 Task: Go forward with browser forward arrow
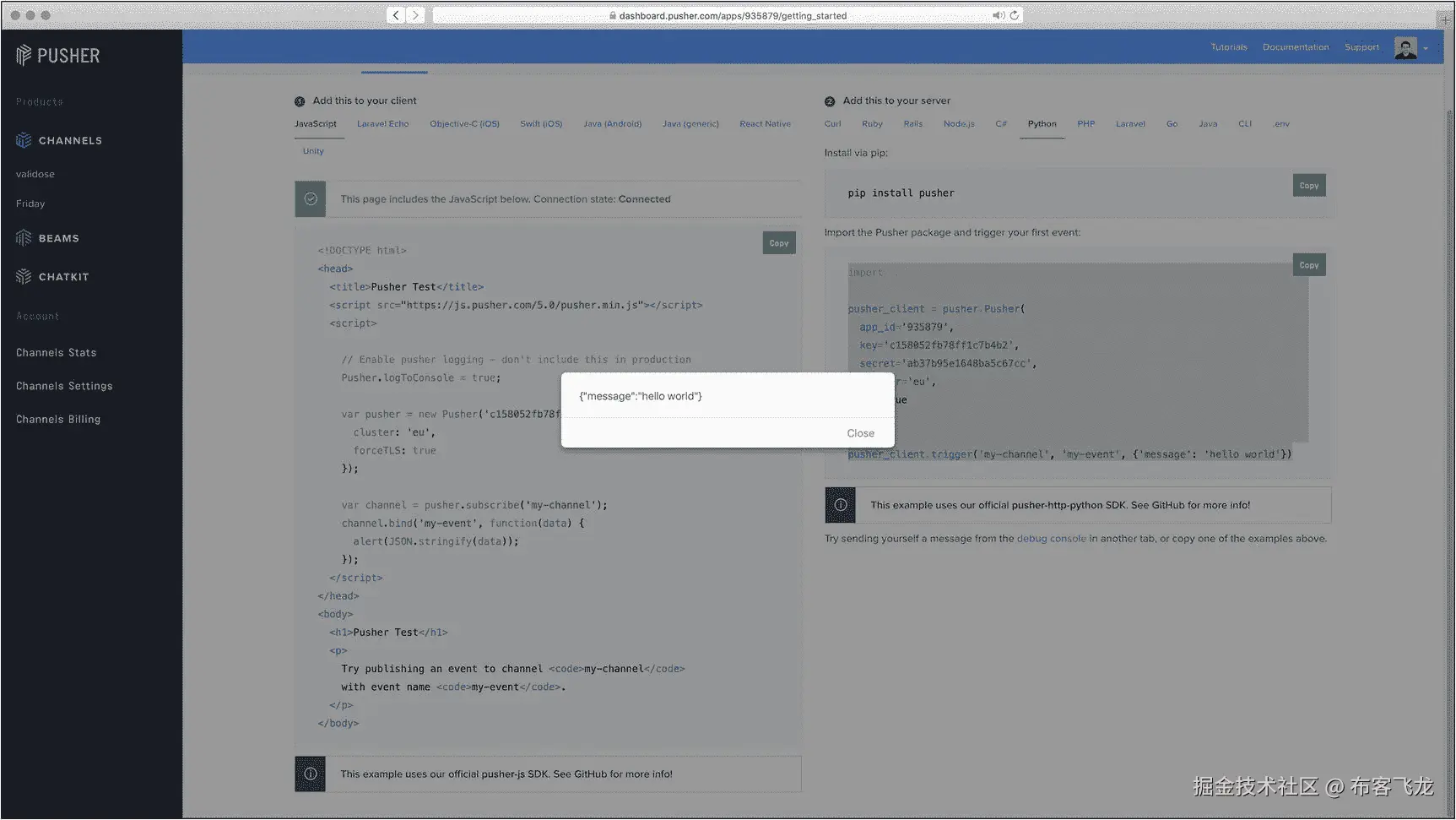tap(415, 15)
